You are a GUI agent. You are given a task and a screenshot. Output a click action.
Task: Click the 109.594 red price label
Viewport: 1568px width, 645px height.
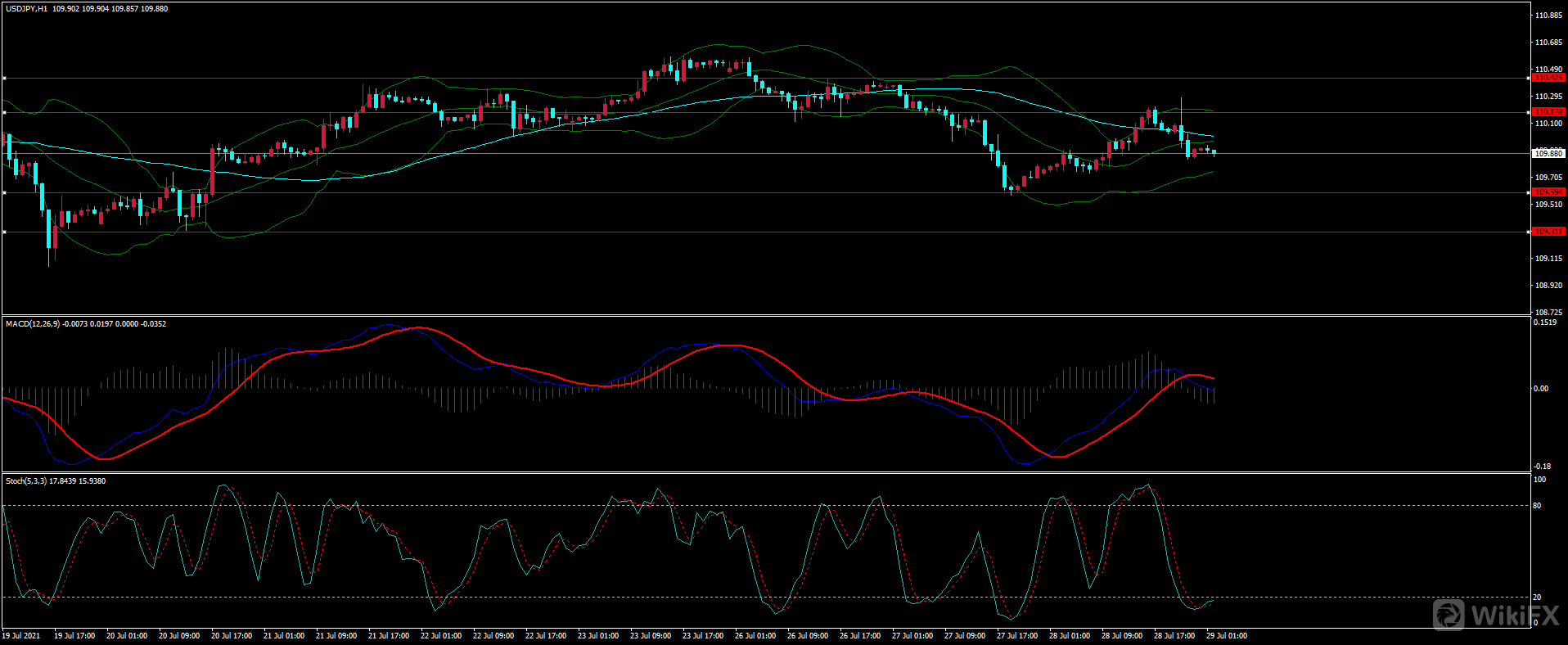point(1548,192)
